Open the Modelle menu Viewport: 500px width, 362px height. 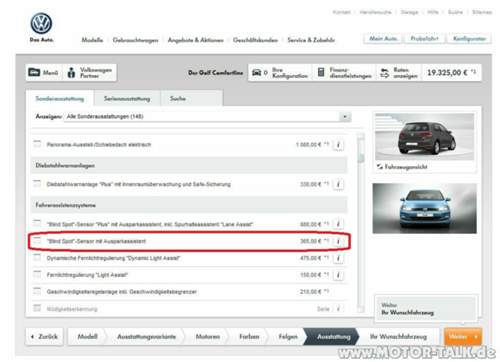[x=92, y=40]
